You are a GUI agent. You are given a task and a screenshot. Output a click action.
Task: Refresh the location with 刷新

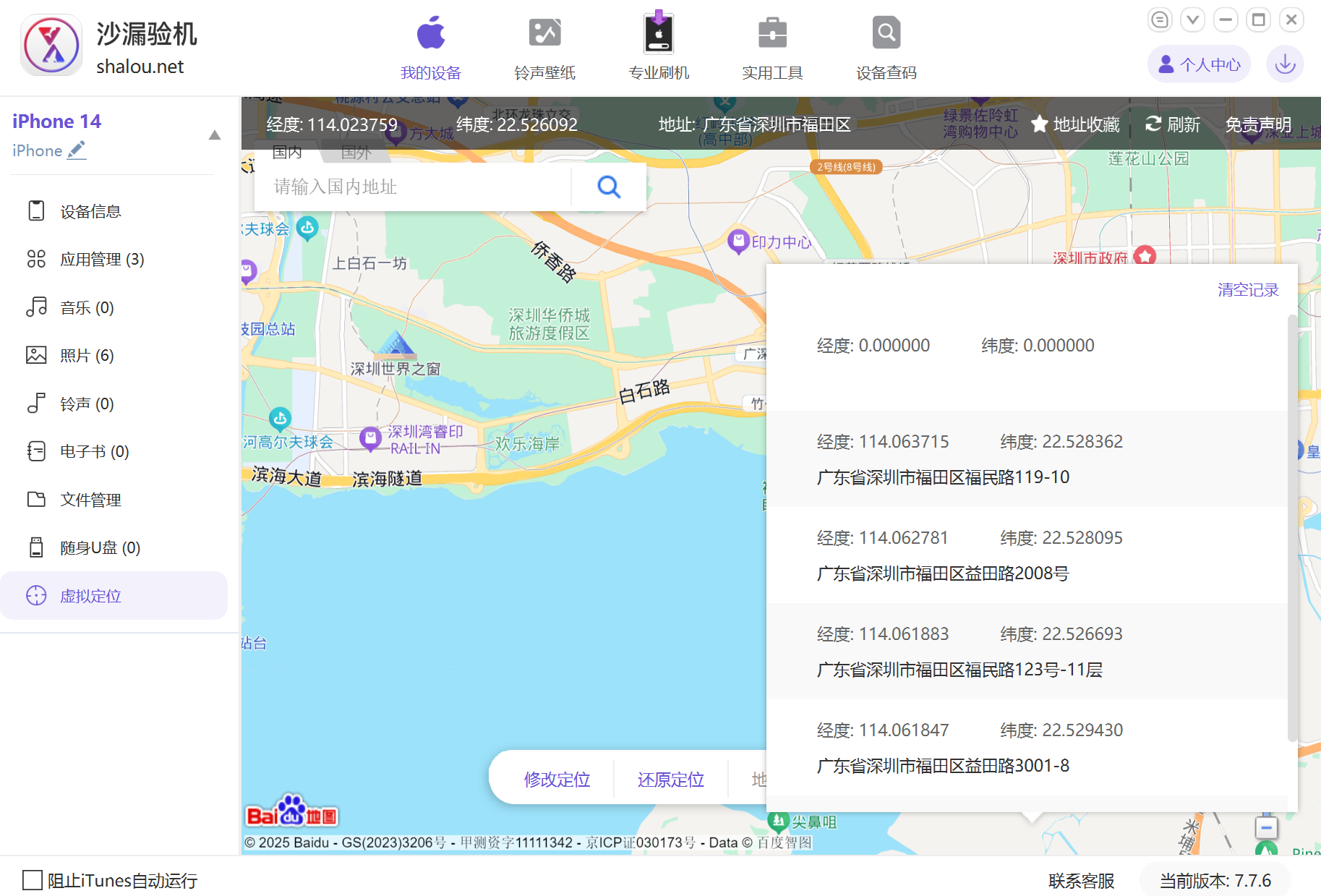1172,124
